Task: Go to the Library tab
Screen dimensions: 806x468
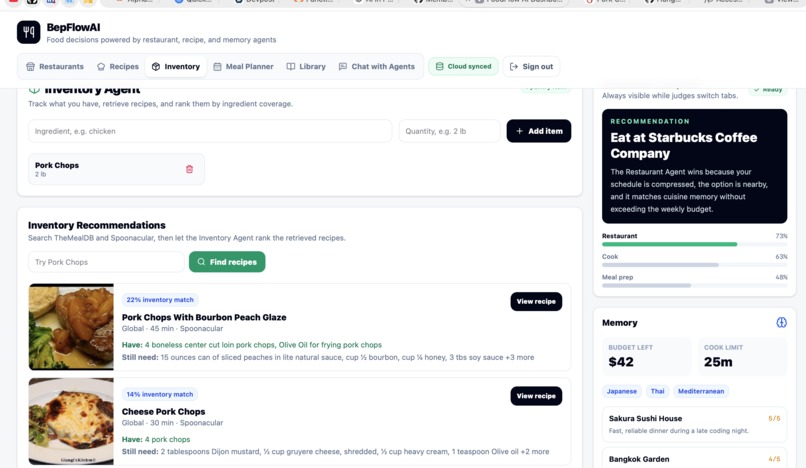Action: pyautogui.click(x=306, y=66)
